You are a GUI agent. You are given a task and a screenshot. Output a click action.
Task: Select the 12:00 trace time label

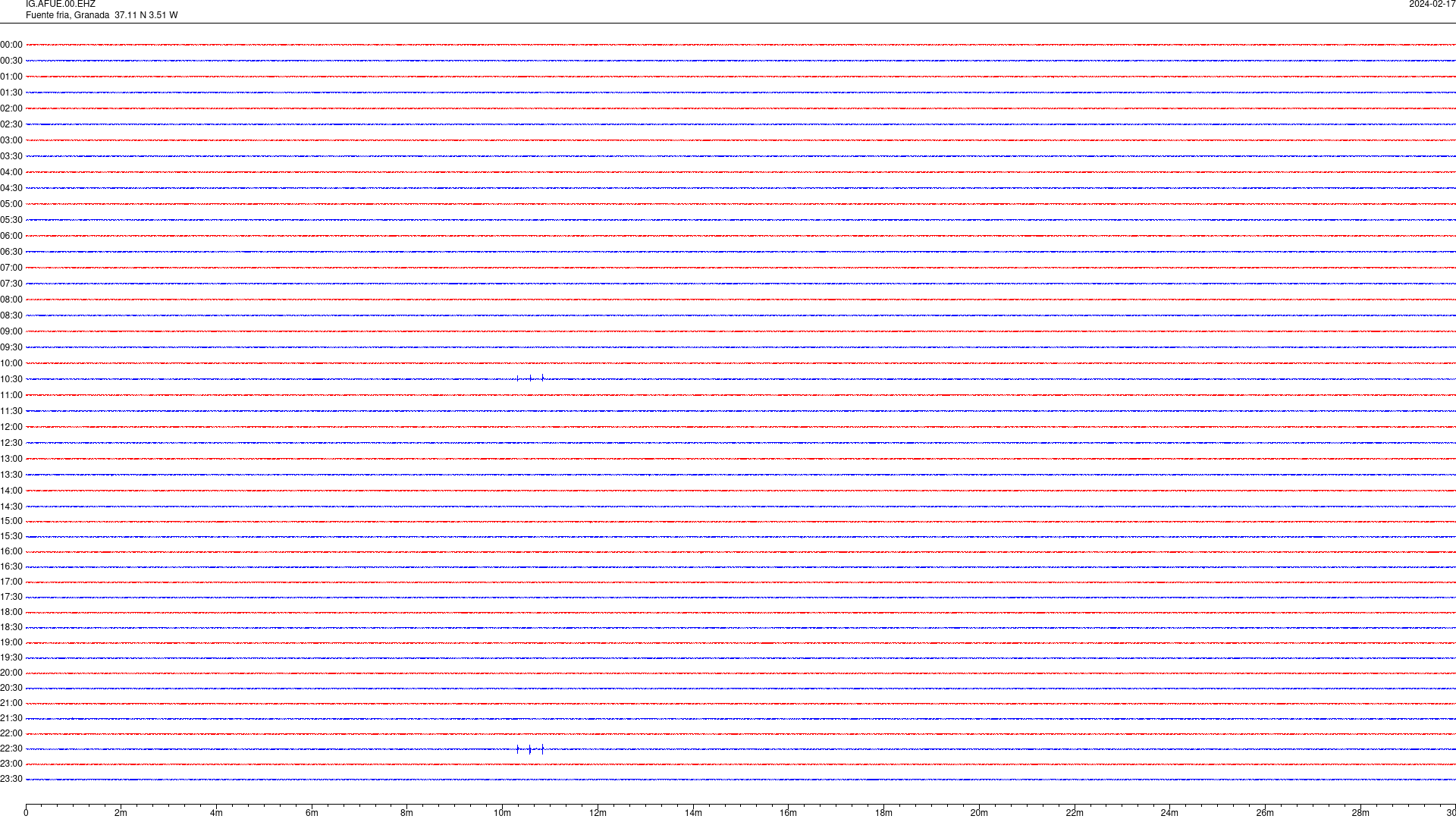11,427
